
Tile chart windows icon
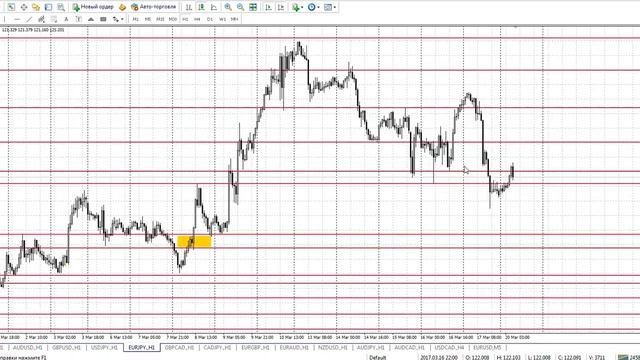tap(253, 7)
